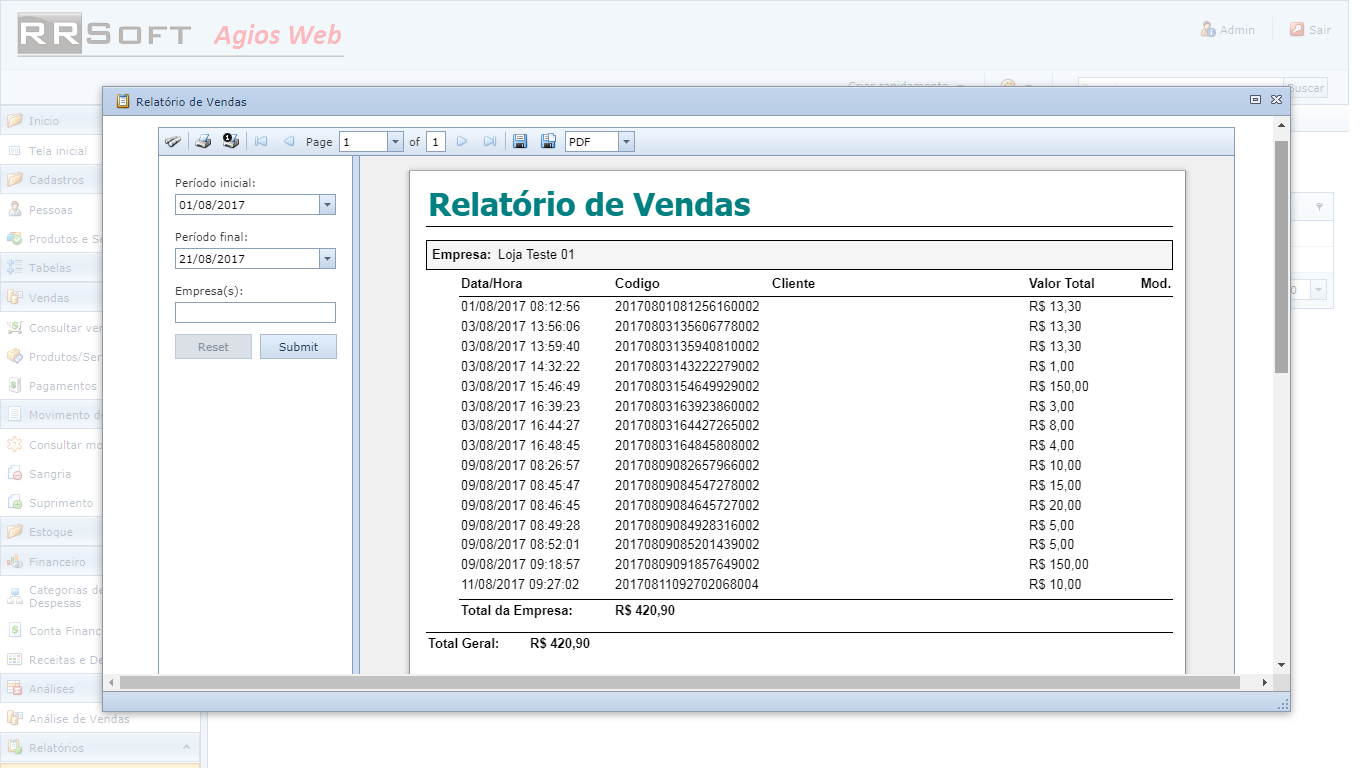Go to the first report page

click(261, 142)
